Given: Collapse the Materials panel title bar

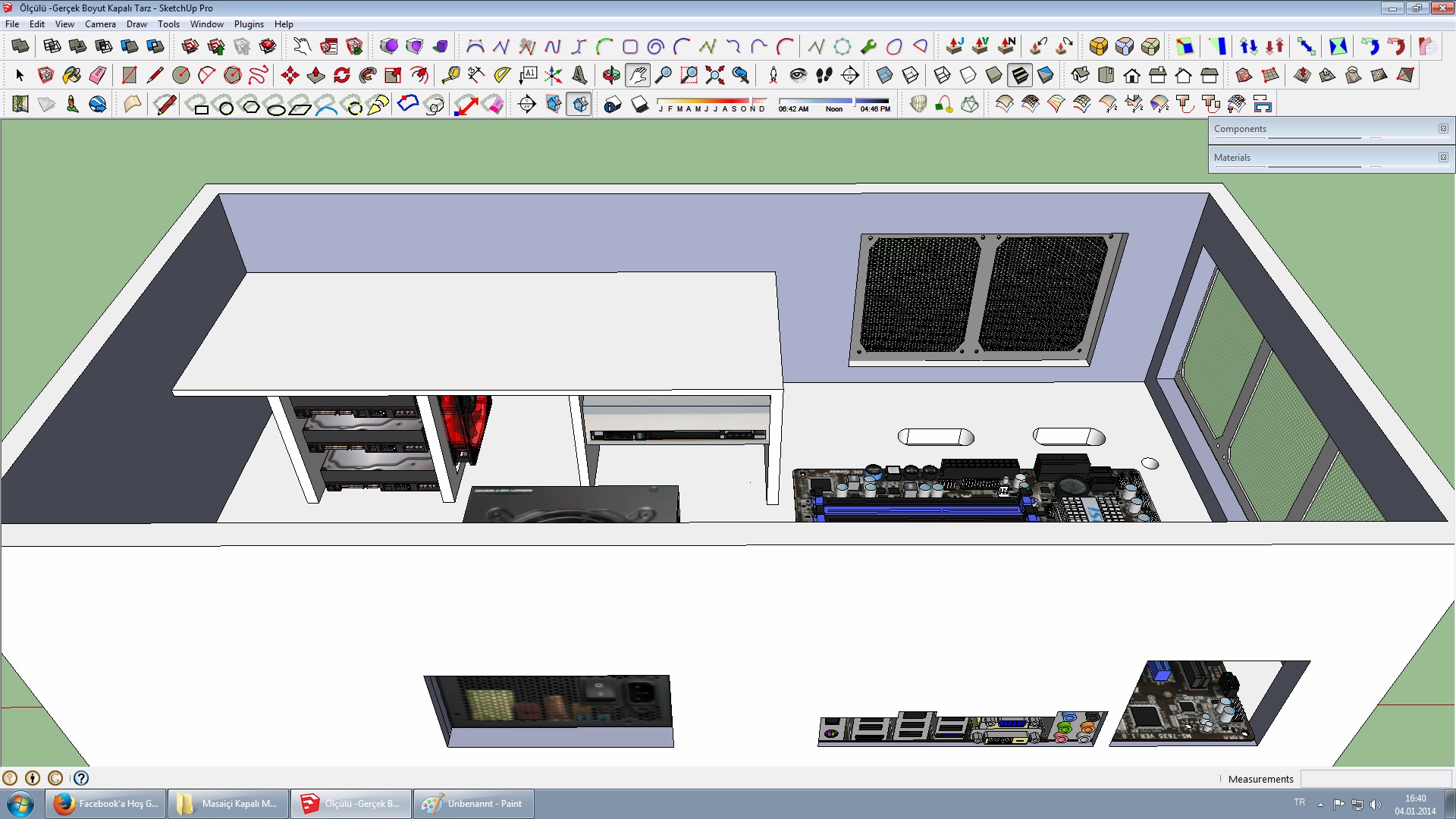Looking at the screenshot, I should (1322, 158).
